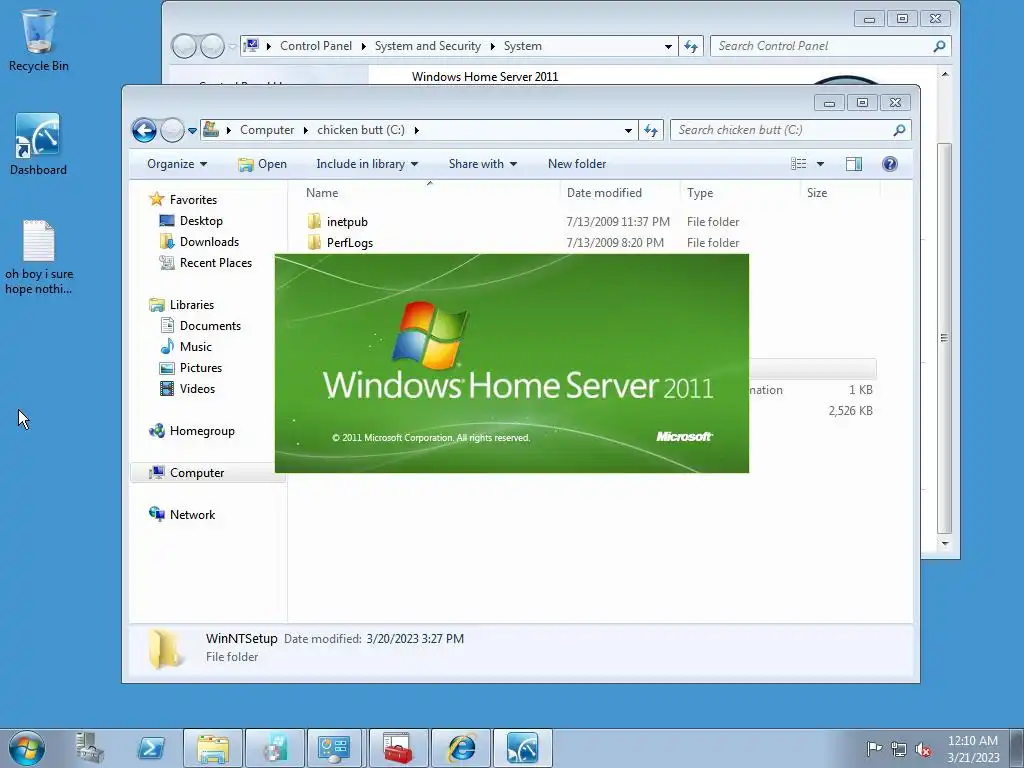Image resolution: width=1024 pixels, height=768 pixels.
Task: Show the preview pane button
Action: (854, 164)
